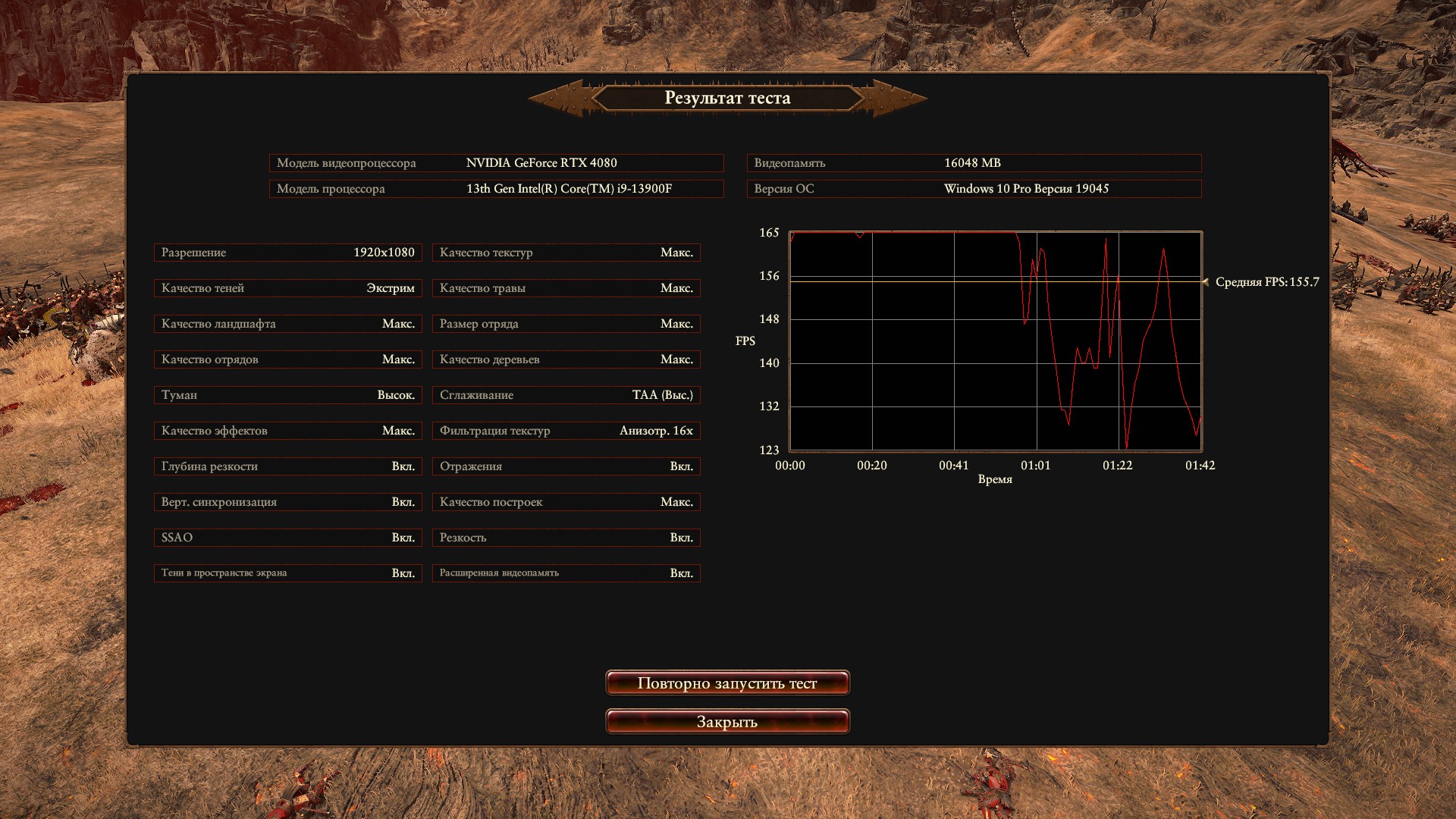Click the Результат теста title banner
This screenshot has height=819, width=1456.
tap(727, 98)
